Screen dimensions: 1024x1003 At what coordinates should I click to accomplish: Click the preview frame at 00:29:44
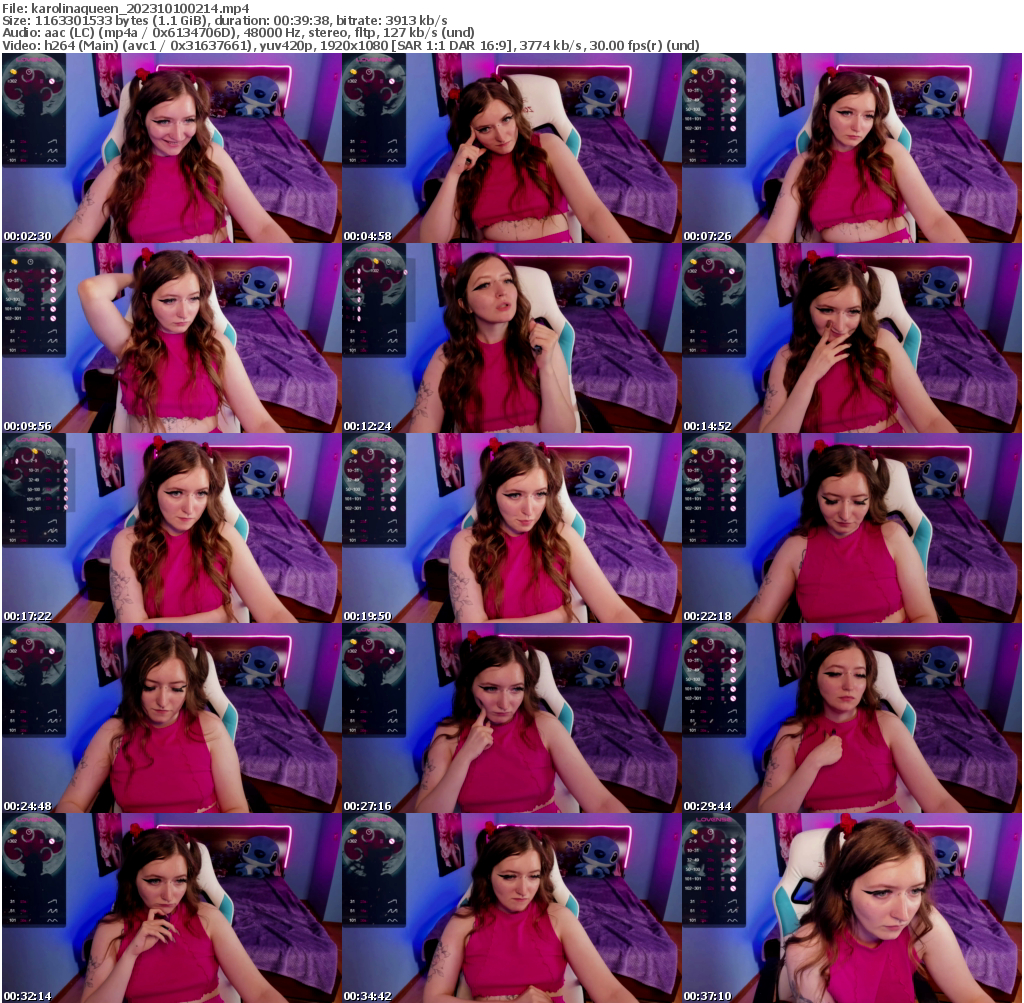point(851,718)
